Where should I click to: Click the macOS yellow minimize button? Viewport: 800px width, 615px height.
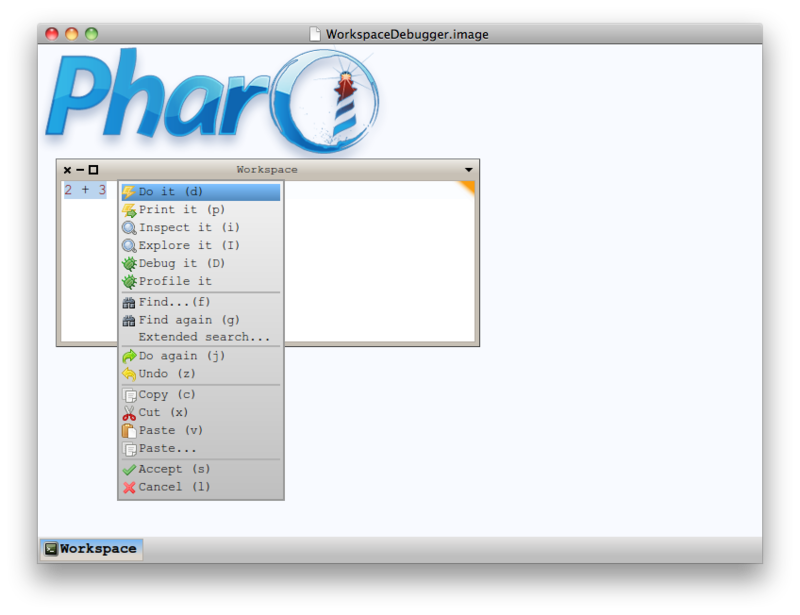click(x=71, y=34)
